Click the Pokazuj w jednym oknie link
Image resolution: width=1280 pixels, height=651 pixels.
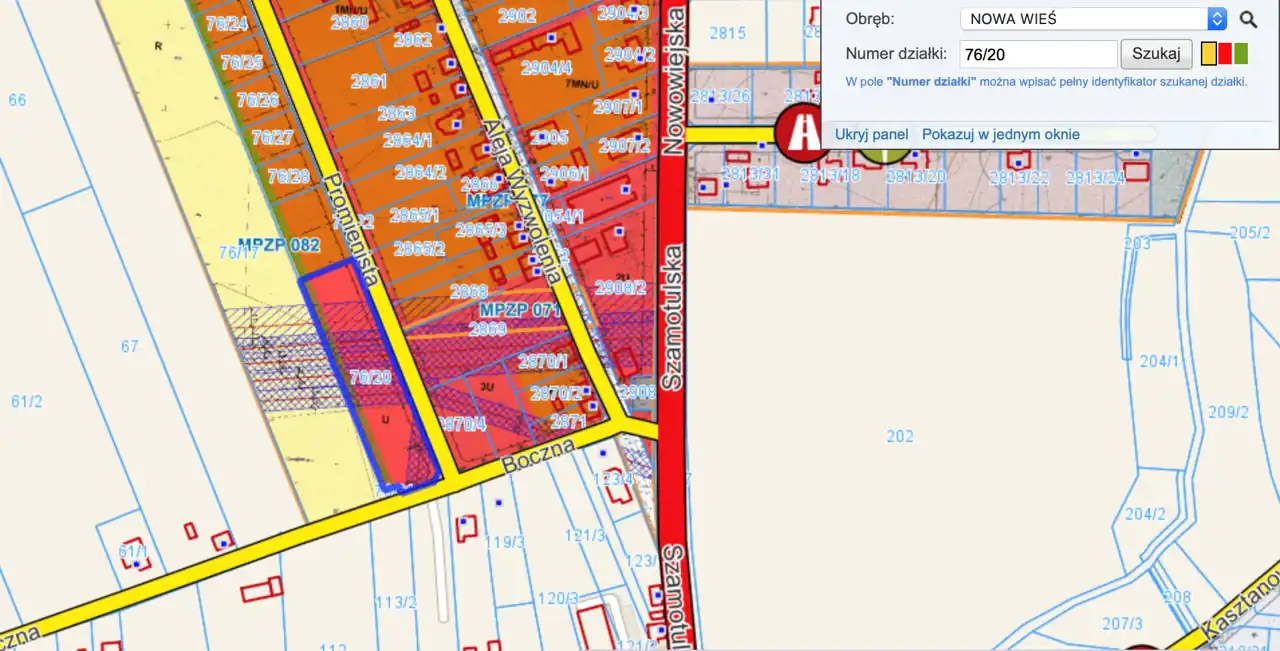click(1000, 134)
